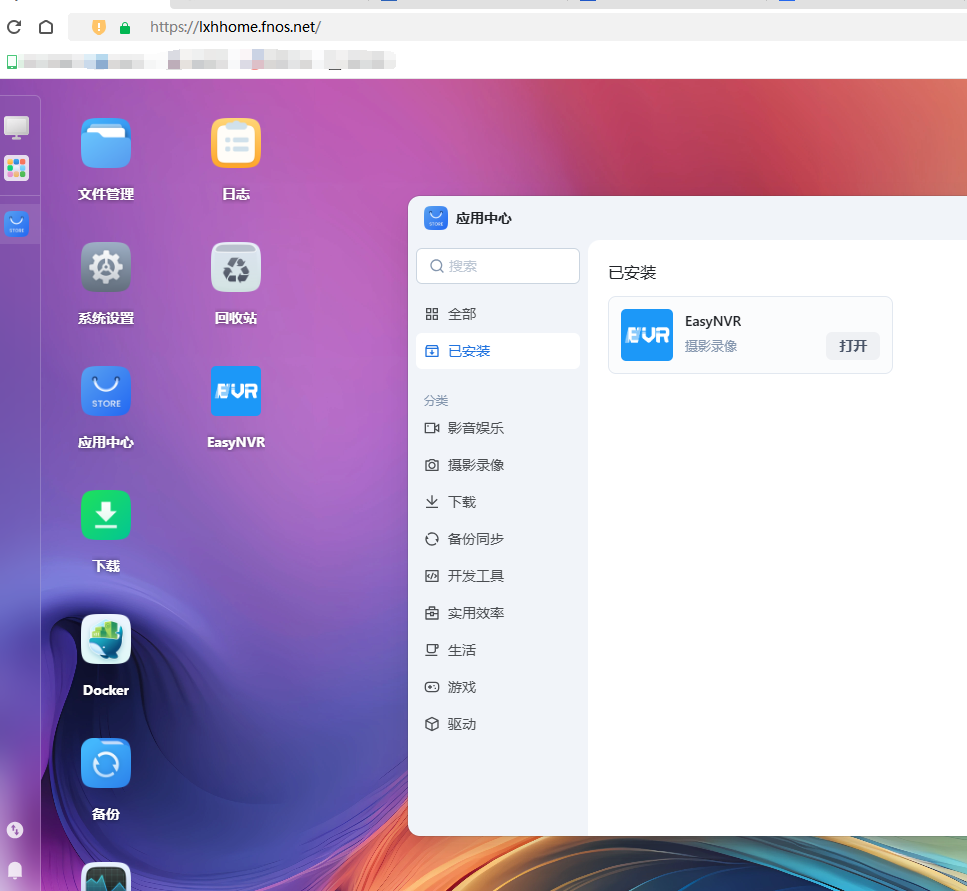Select 全部 in the app center sidebar
The image size is (967, 891).
498,314
